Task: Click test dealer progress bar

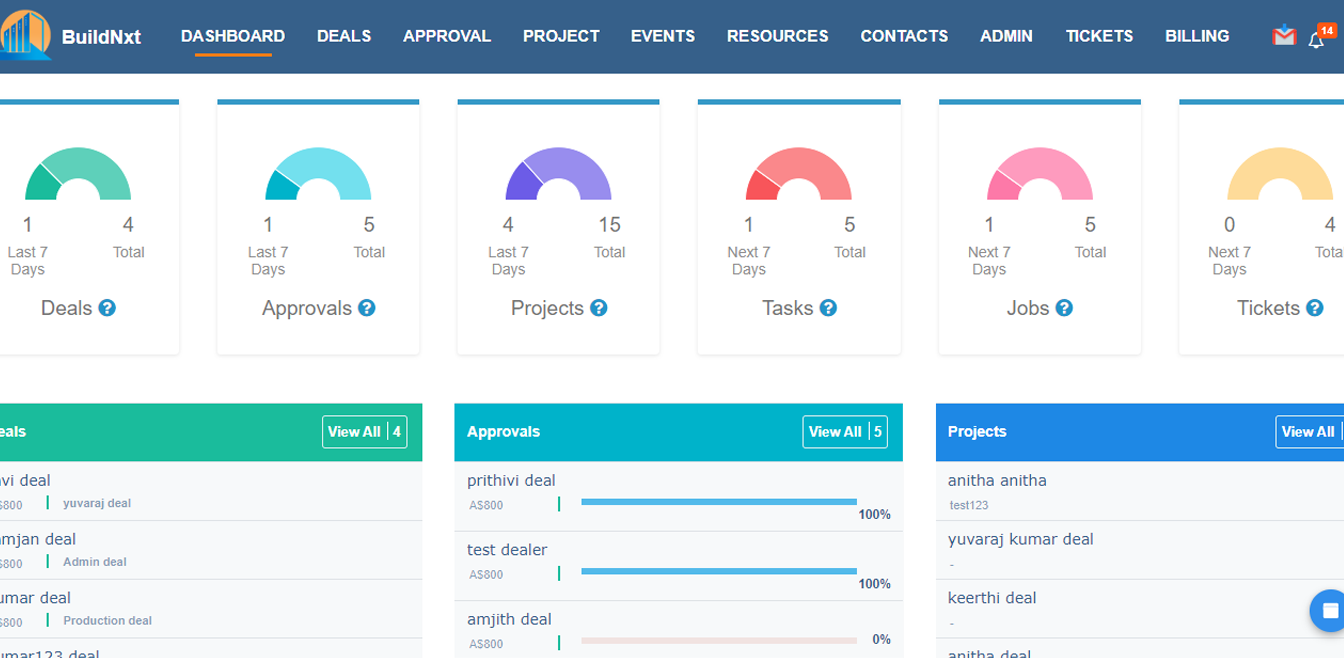Action: click(719, 571)
